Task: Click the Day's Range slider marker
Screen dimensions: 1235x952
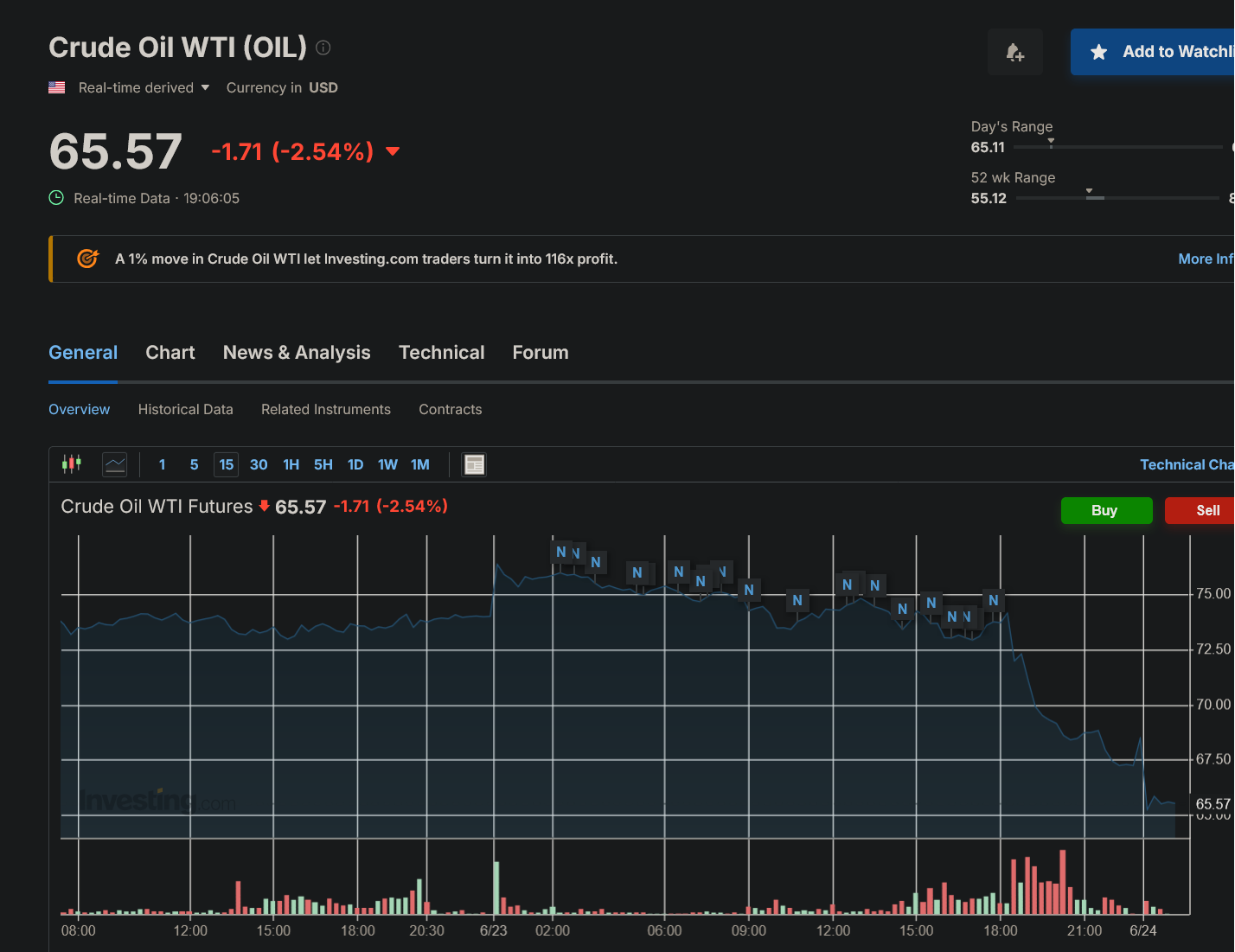Action: pos(1051,143)
